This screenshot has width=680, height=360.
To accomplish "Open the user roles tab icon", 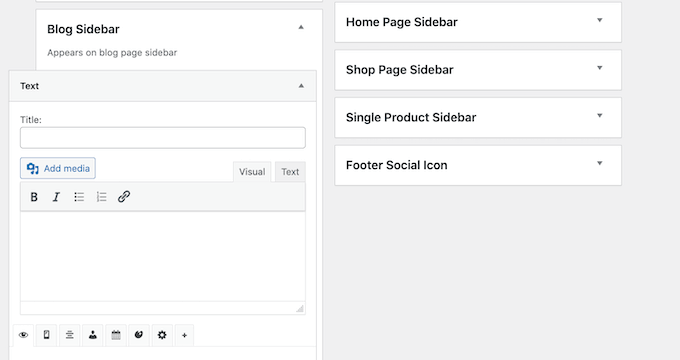I will pos(93,335).
